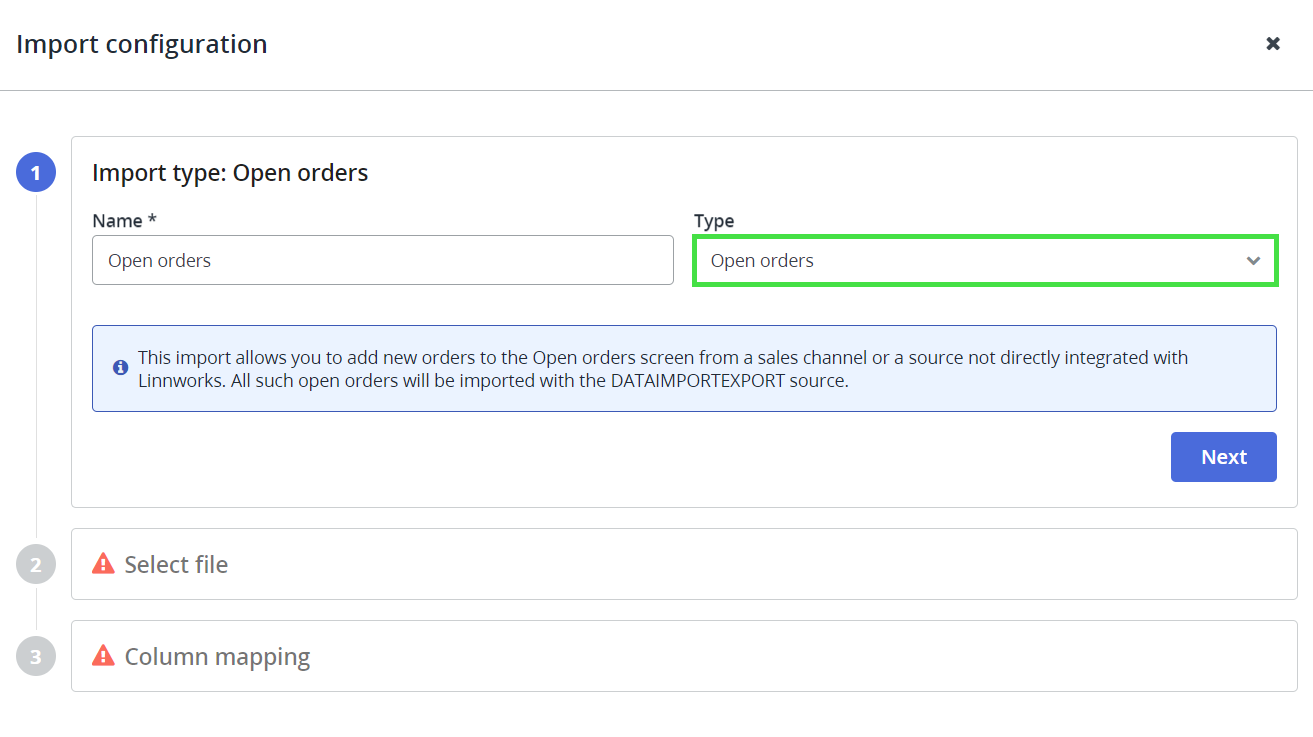Click the Type field label

(714, 220)
